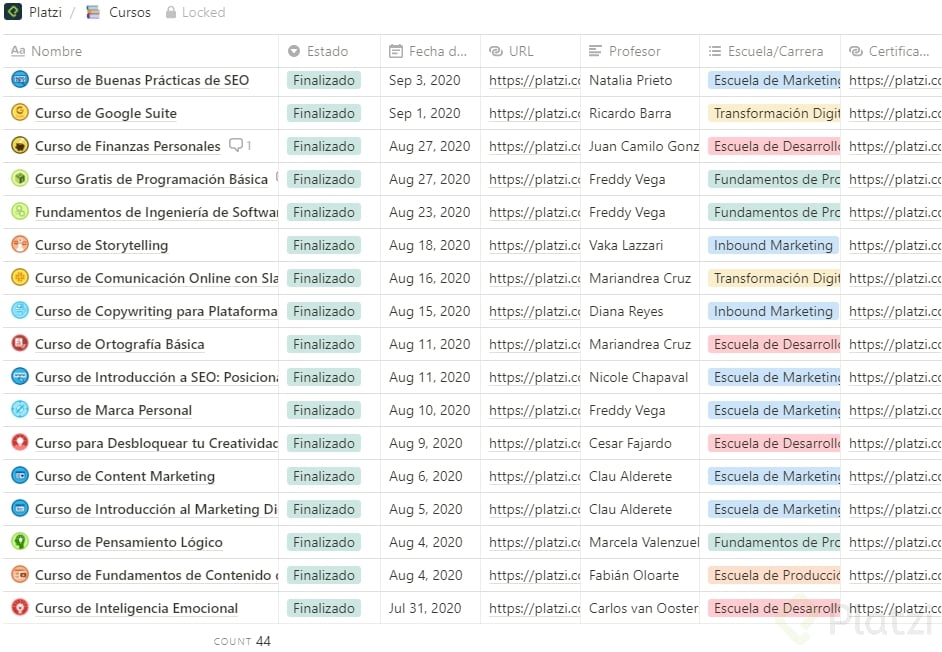Screen dimensions: 942x652
Task: Open the Certifica... column header menu
Action: tap(891, 52)
